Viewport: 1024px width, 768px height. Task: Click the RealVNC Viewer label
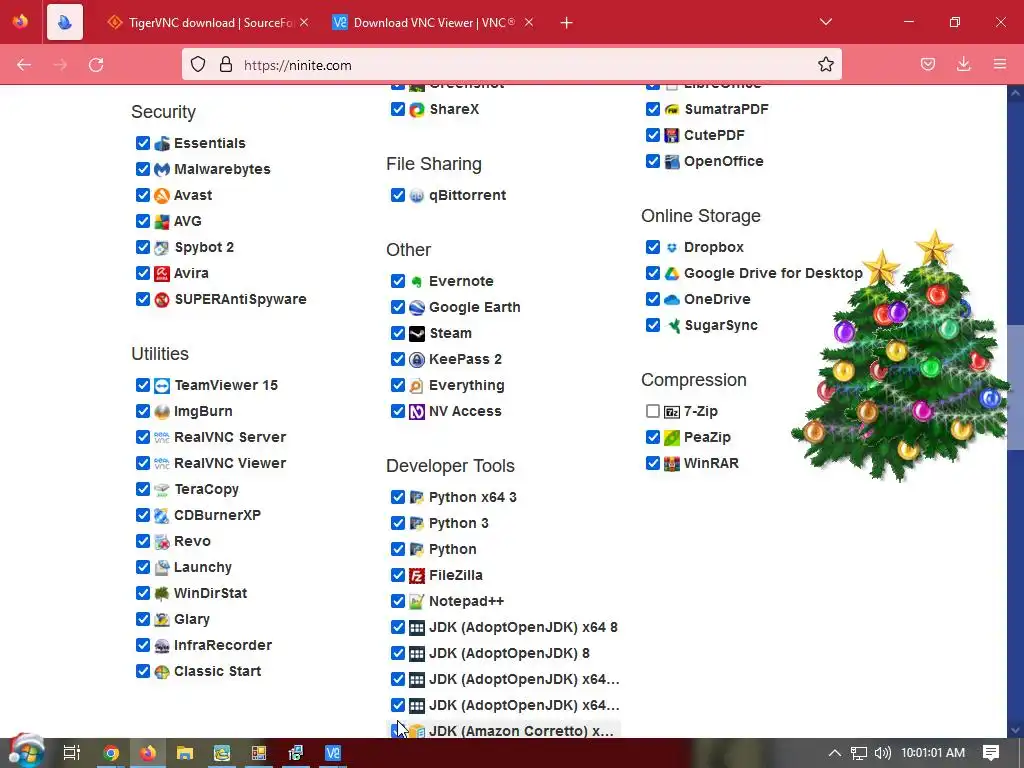pos(230,463)
